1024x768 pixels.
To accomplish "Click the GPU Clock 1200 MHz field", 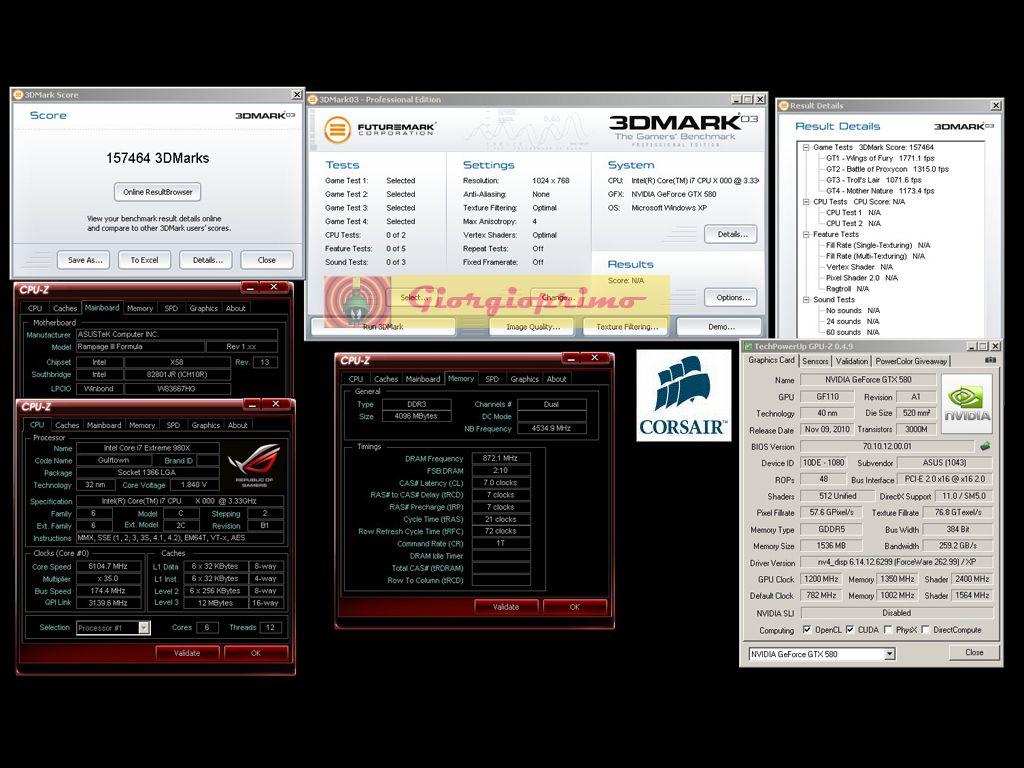I will (822, 579).
